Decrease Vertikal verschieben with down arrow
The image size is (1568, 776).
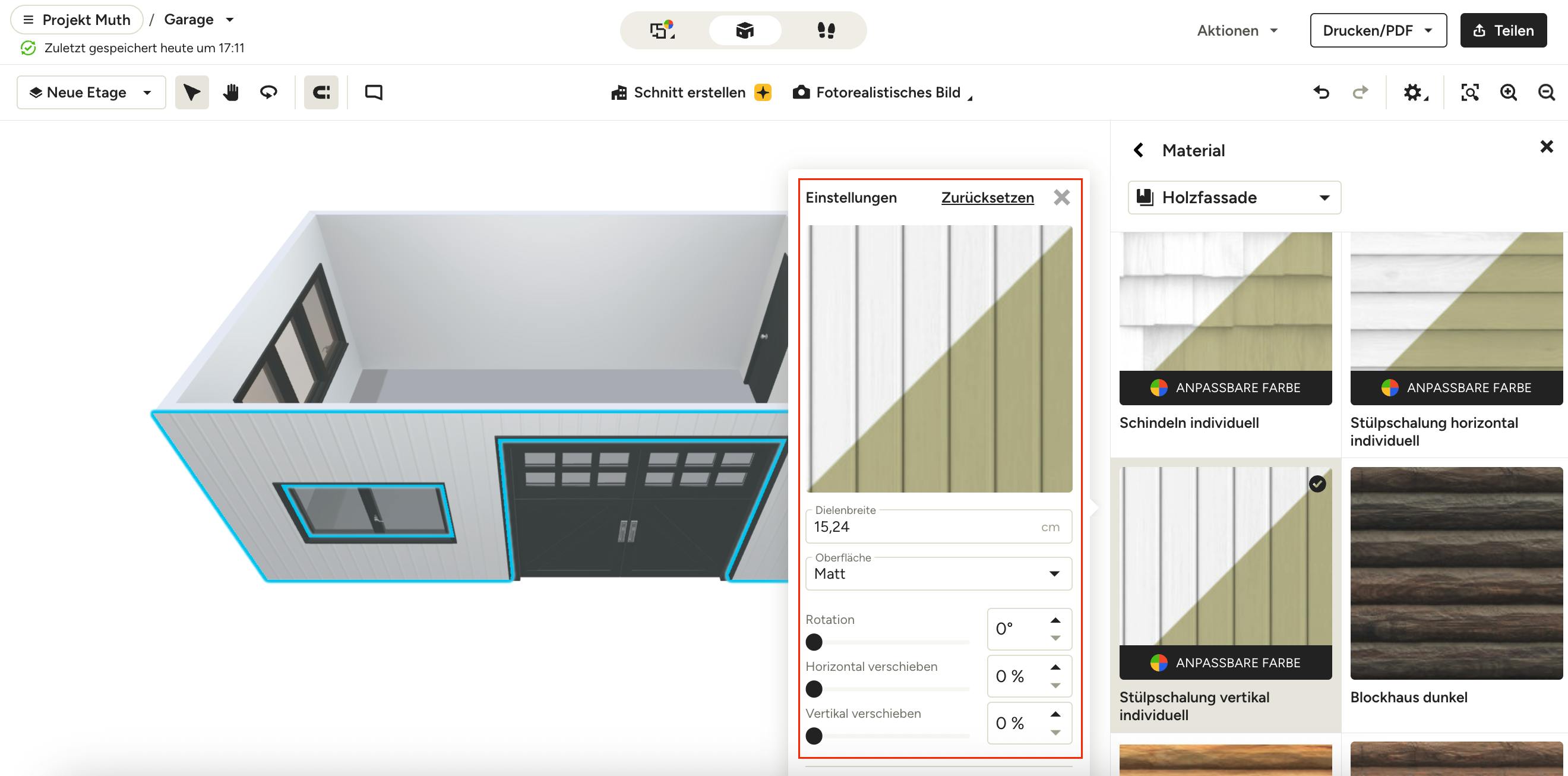coord(1055,733)
